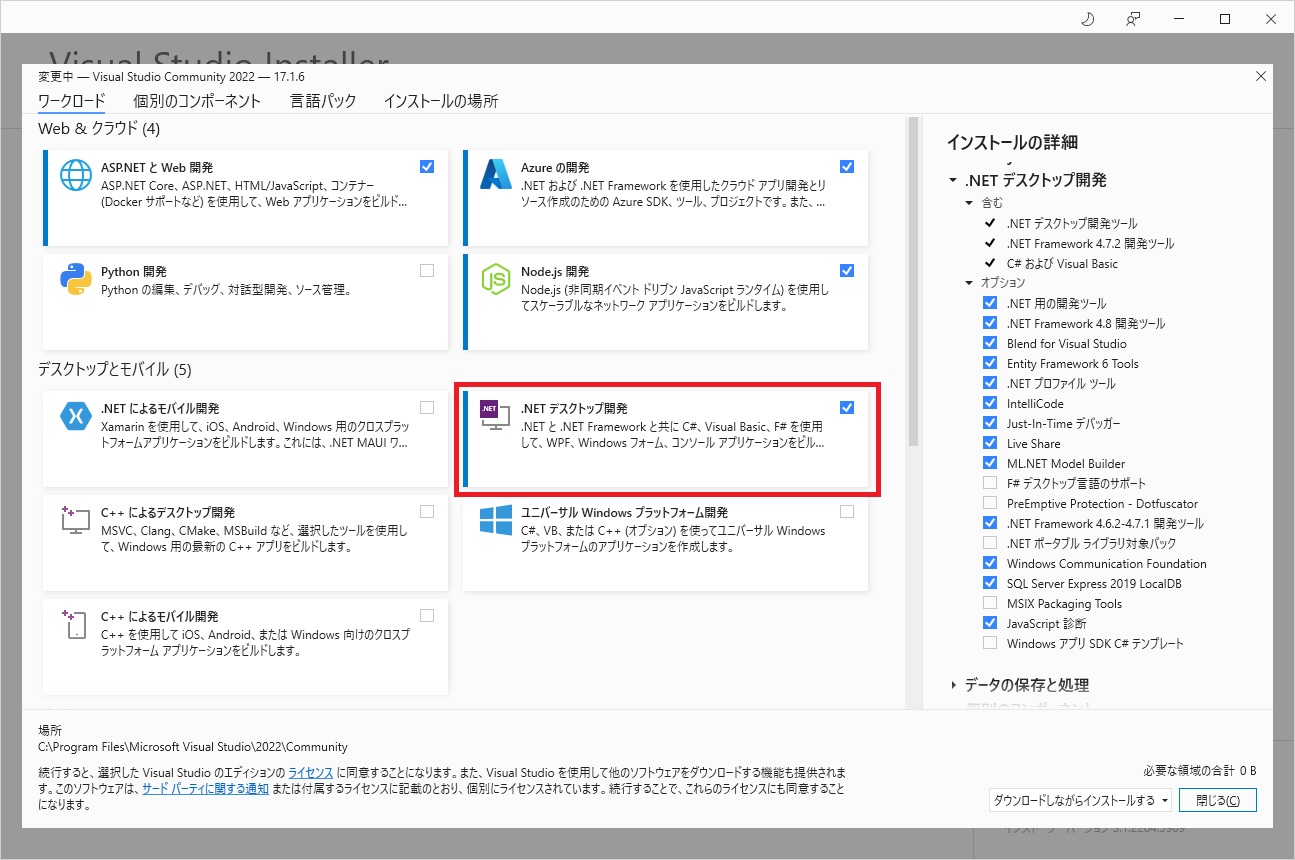Image resolution: width=1295 pixels, height=860 pixels.
Task: Check ユニバーサル Windows プラットフォーム開発 checkbox
Action: (x=847, y=511)
